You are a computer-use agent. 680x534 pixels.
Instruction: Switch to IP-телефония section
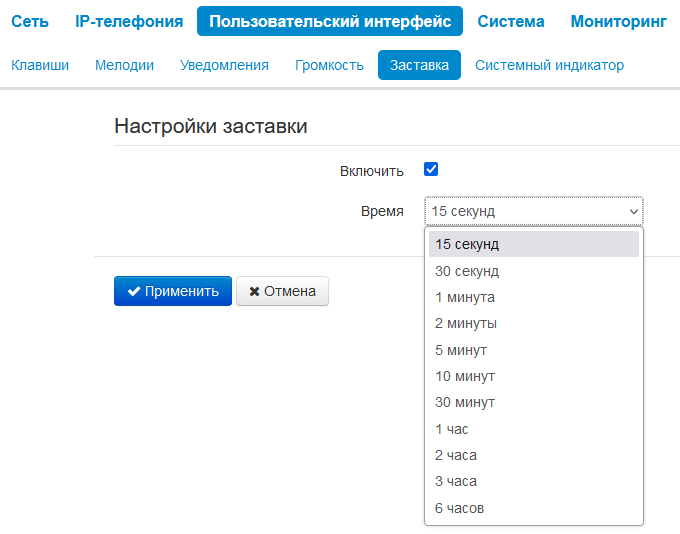pos(129,21)
